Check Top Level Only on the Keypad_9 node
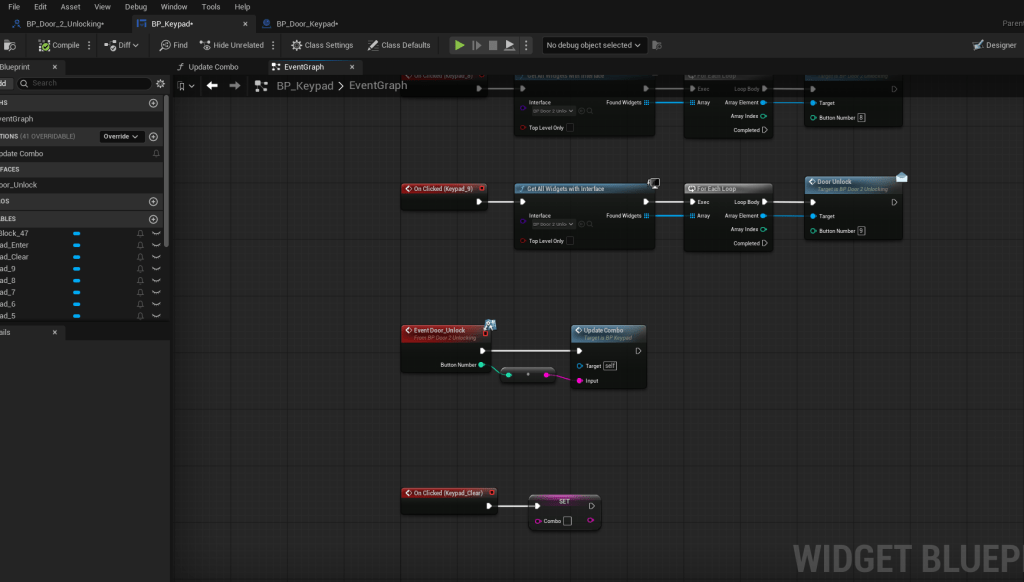Screen dimensions: 1024x582 pos(570,241)
